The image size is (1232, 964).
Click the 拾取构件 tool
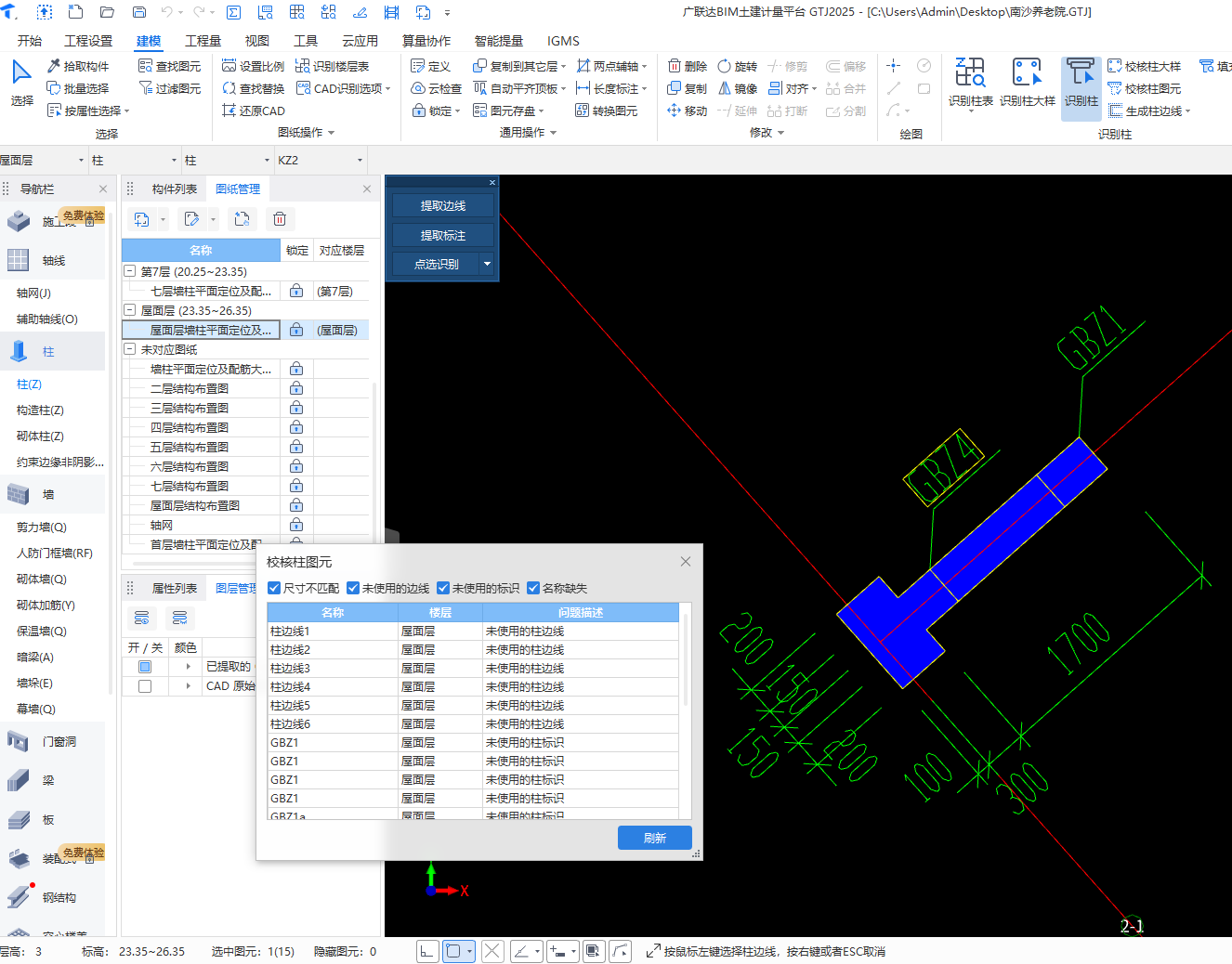click(78, 66)
